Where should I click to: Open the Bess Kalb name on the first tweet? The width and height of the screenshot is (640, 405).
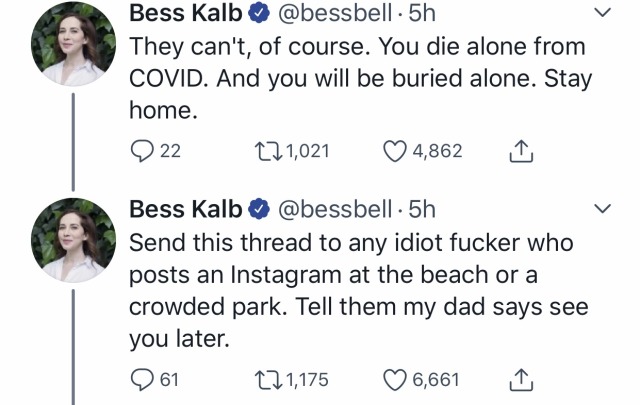coord(186,13)
